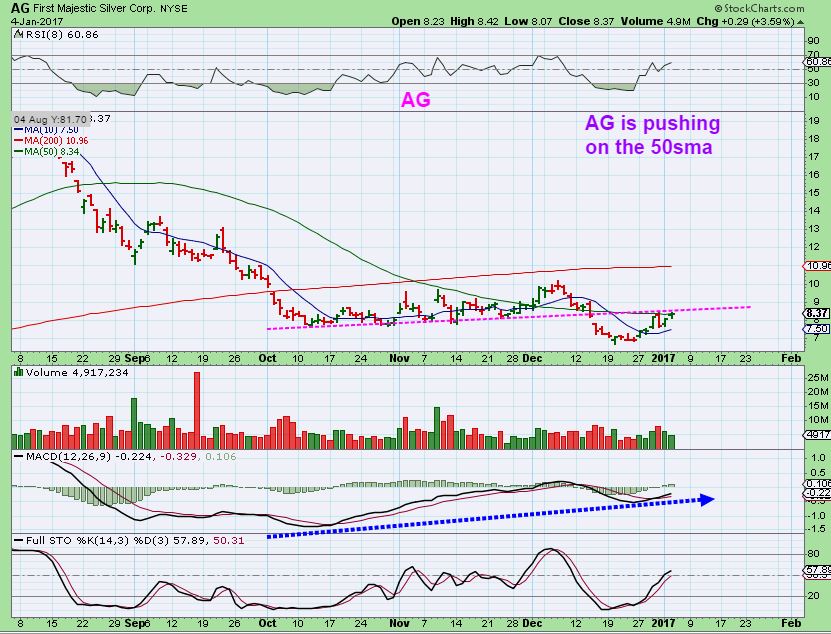The image size is (831, 634).
Task: Click the 04 Aug Y:81.70 cursor readout
Action: click(50, 119)
